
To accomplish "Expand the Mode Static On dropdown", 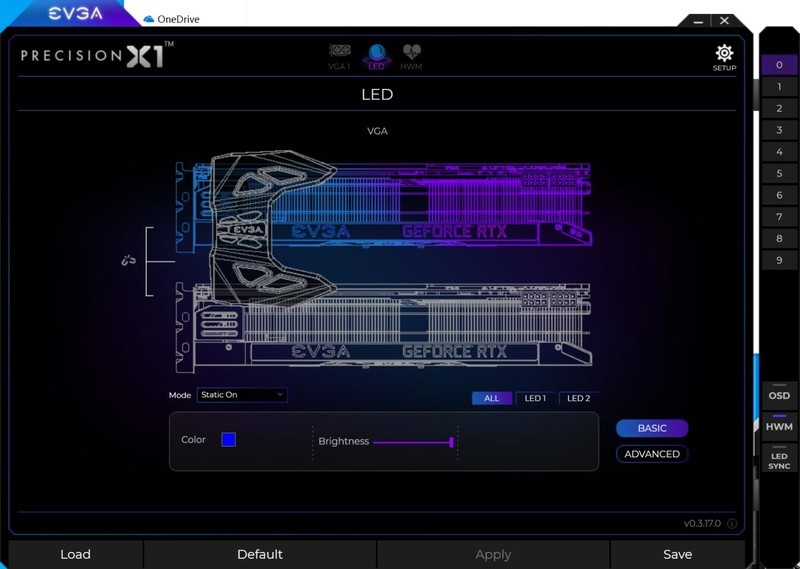I will click(x=242, y=395).
